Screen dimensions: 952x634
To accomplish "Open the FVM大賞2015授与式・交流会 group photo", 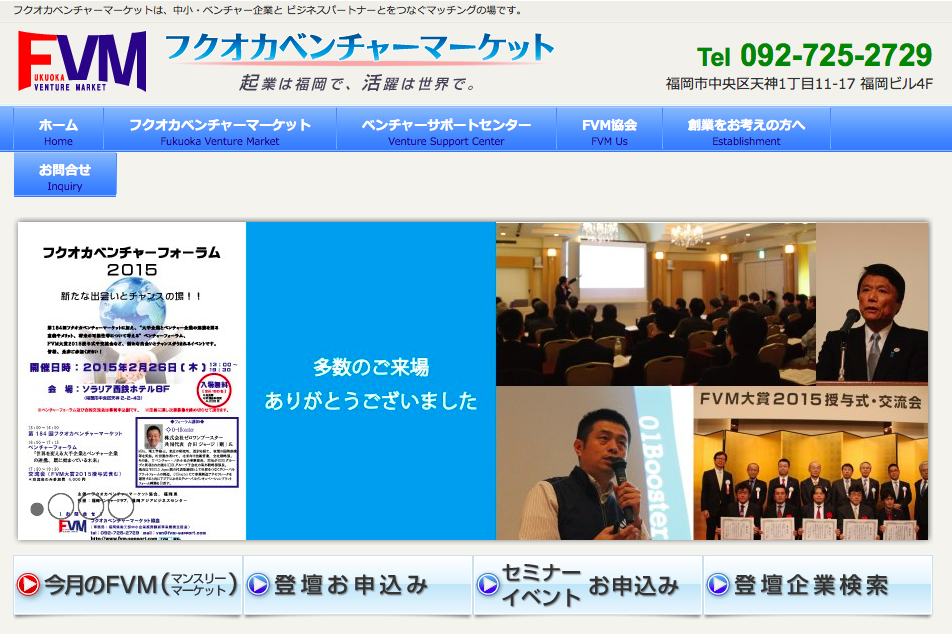I will pyautogui.click(x=811, y=463).
